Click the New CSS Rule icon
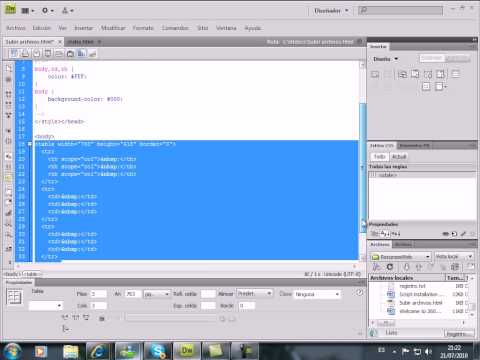Viewport: 480px width, 360px height. pos(454,234)
